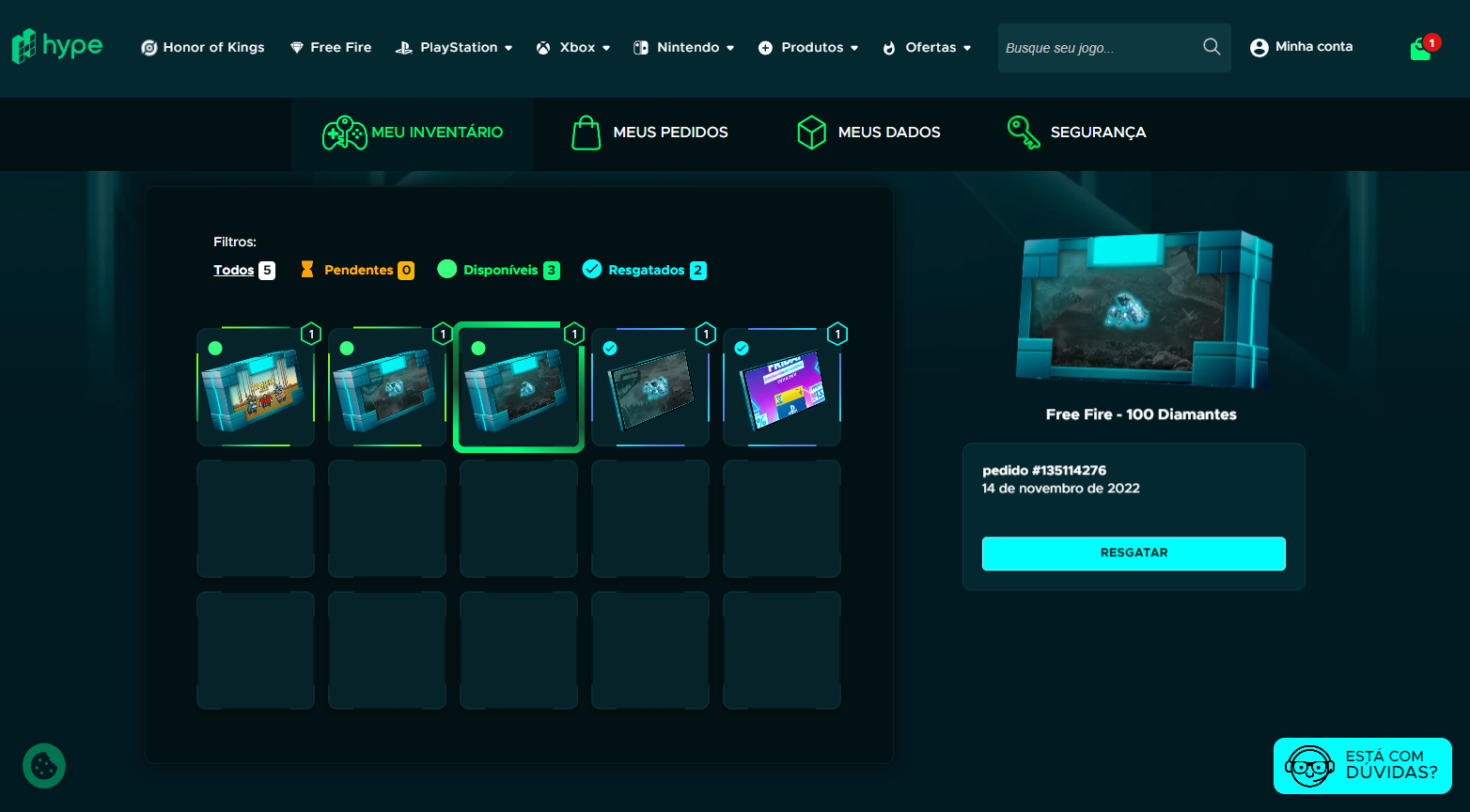Click the checkmark Resgatados icon
Viewport: 1470px width, 812px height.
click(x=592, y=270)
